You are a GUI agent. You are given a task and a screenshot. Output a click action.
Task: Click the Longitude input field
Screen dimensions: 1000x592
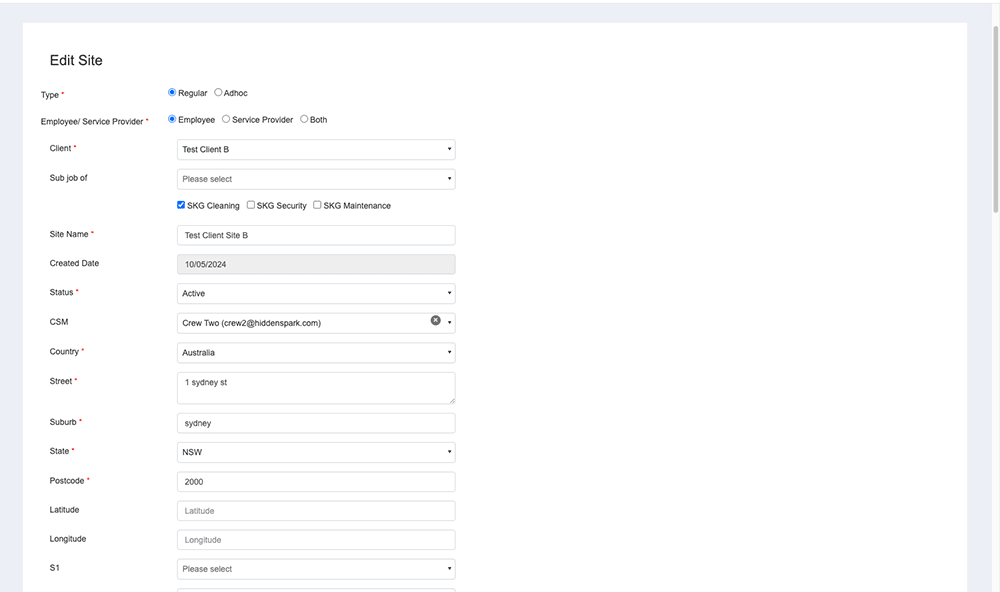(x=316, y=540)
